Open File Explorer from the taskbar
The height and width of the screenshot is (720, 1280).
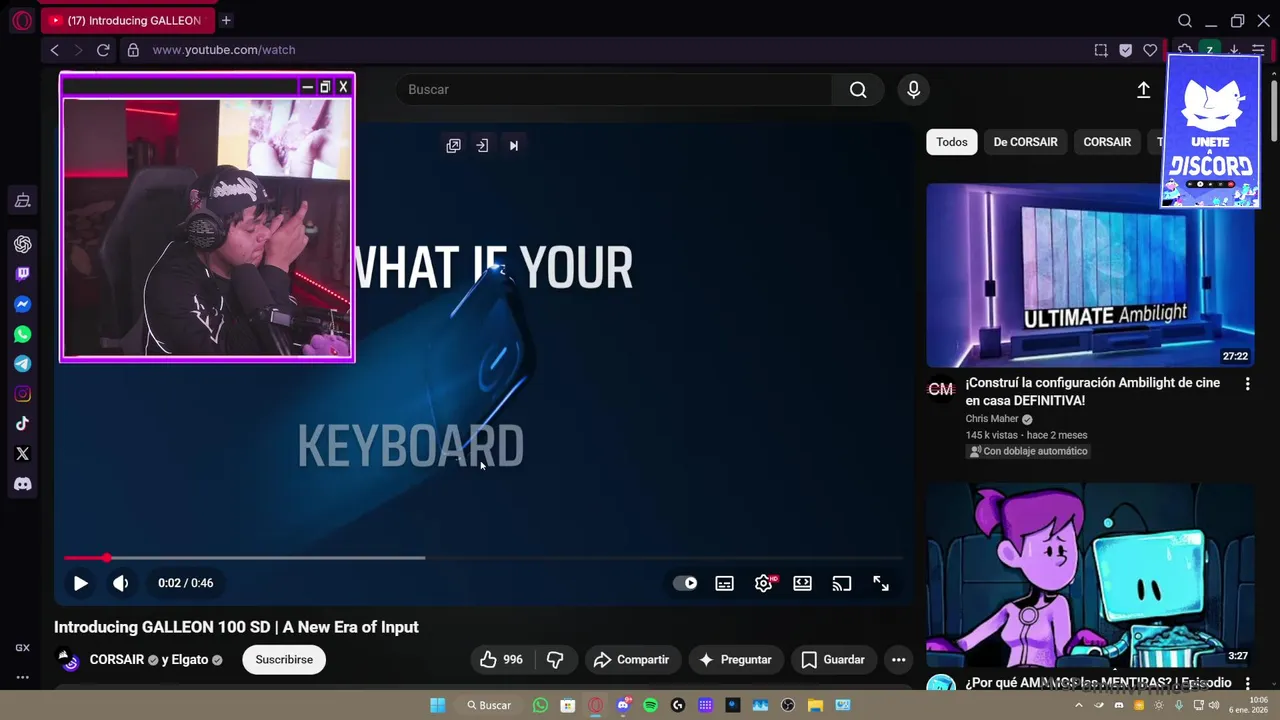[815, 705]
